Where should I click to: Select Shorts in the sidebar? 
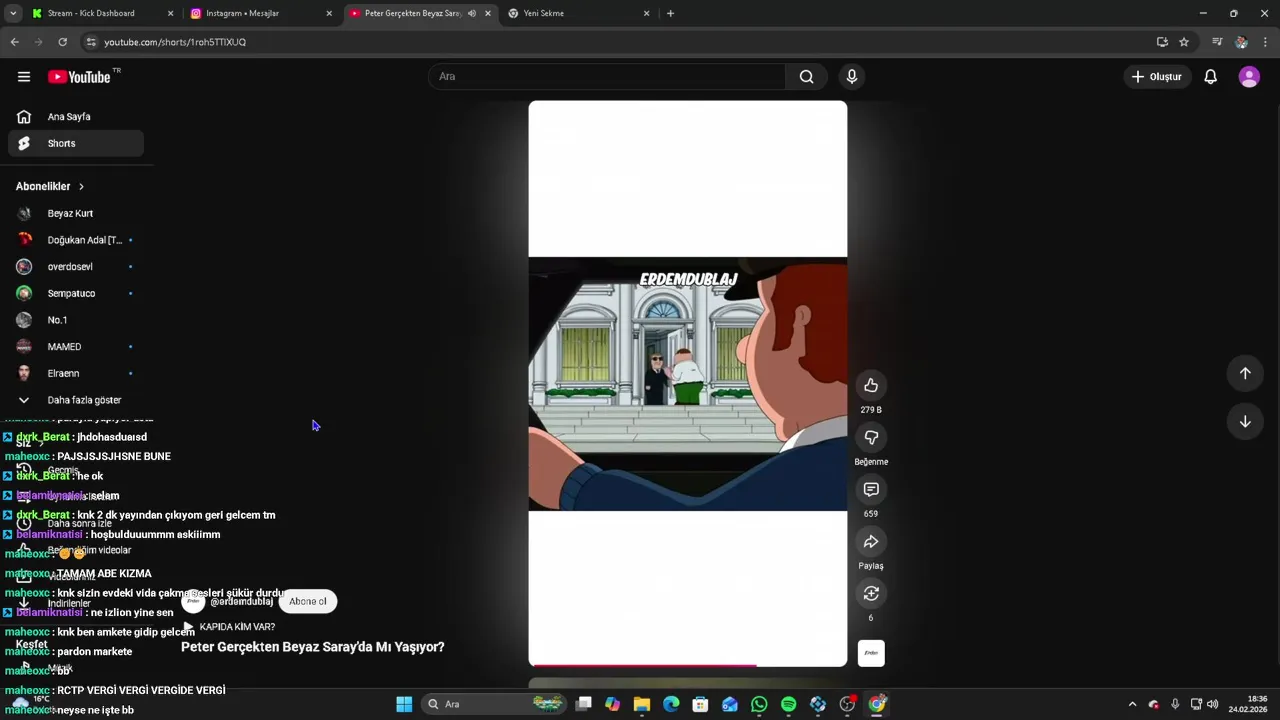[x=76, y=143]
